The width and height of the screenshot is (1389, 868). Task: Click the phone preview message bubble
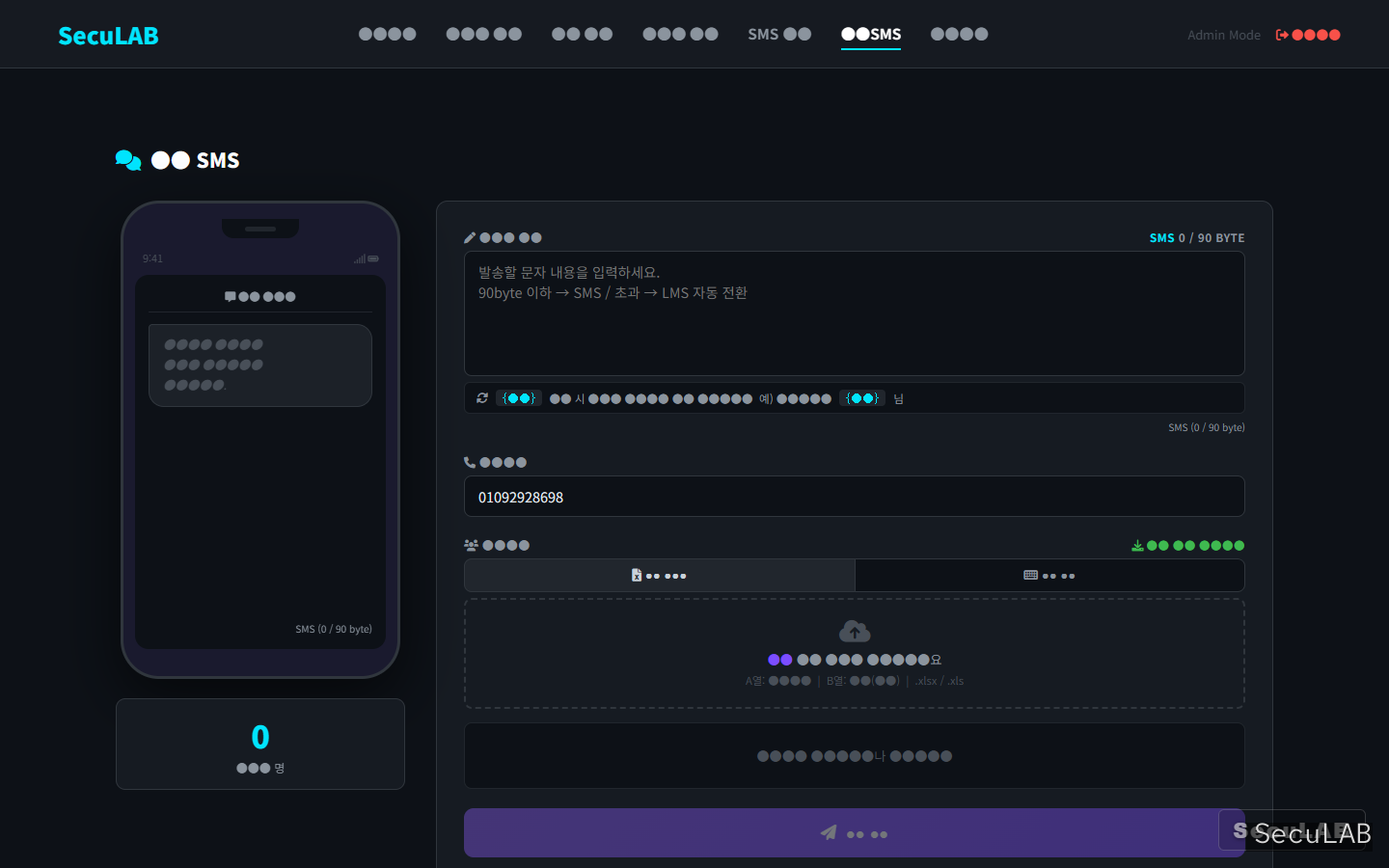[x=260, y=366]
